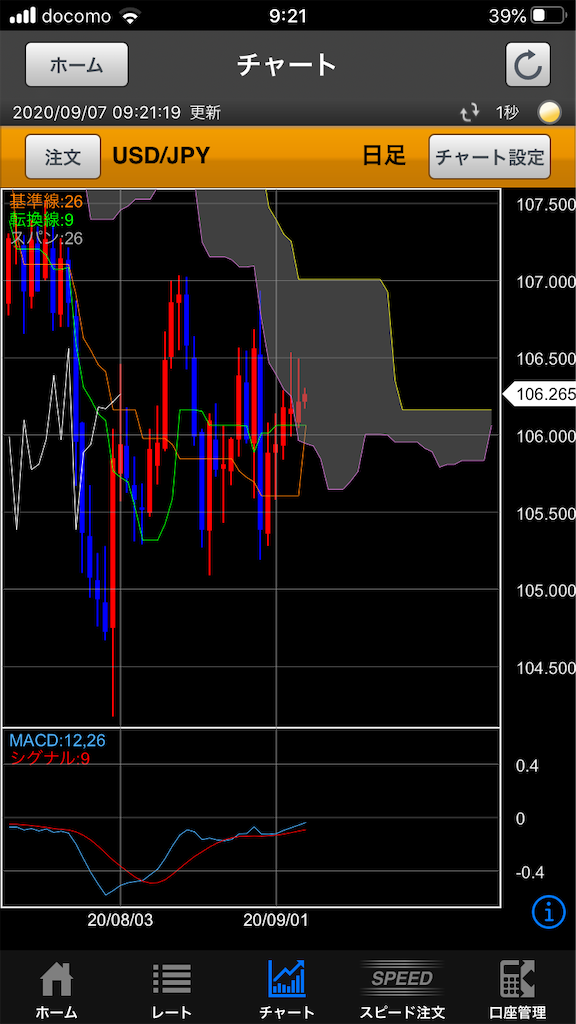This screenshot has height=1024, width=576.
Task: Open the レート rates tab
Action: point(172,990)
